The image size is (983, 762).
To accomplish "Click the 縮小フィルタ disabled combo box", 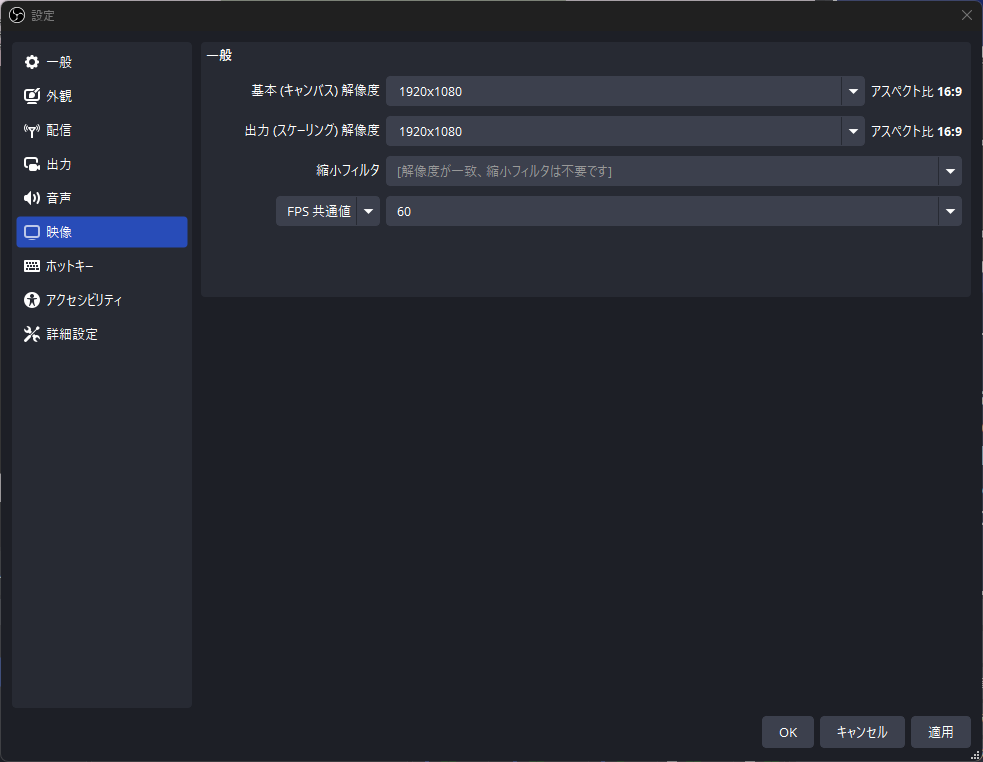I will [674, 171].
